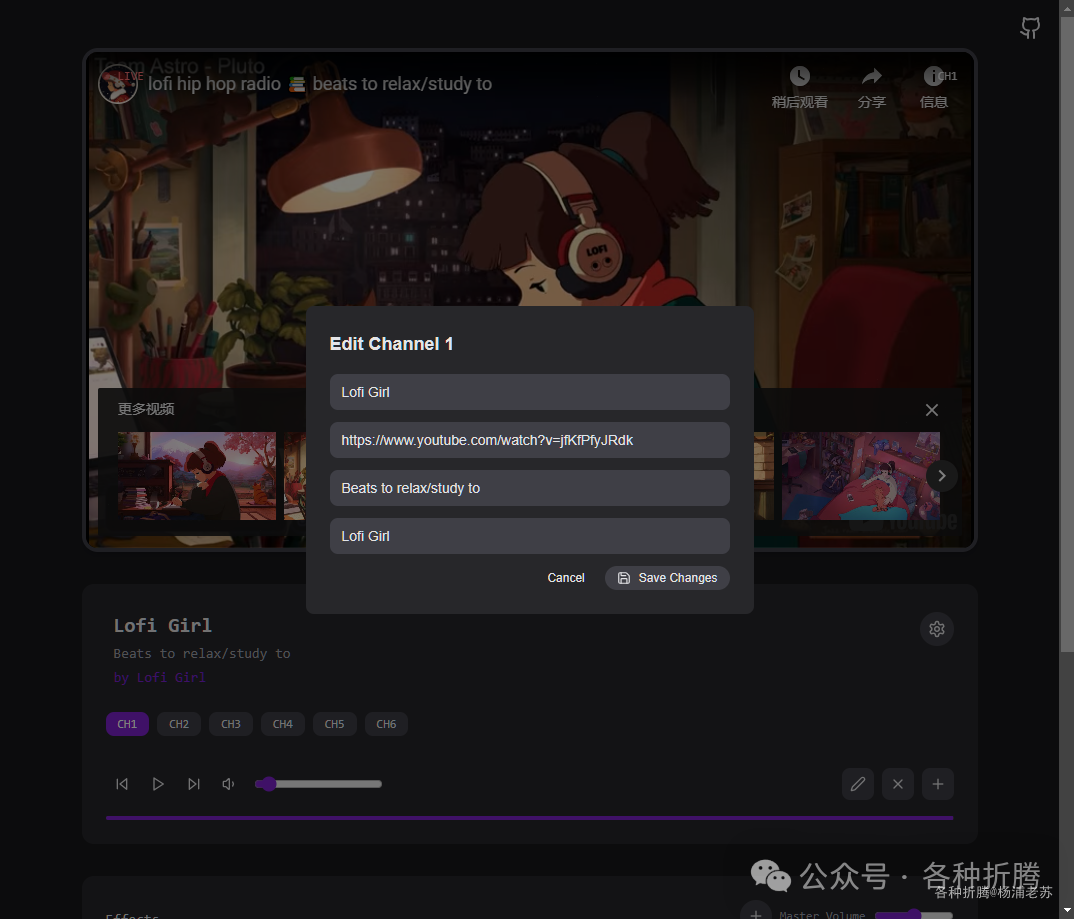
Task: Cancel the Edit Channel dialog
Action: tap(566, 577)
